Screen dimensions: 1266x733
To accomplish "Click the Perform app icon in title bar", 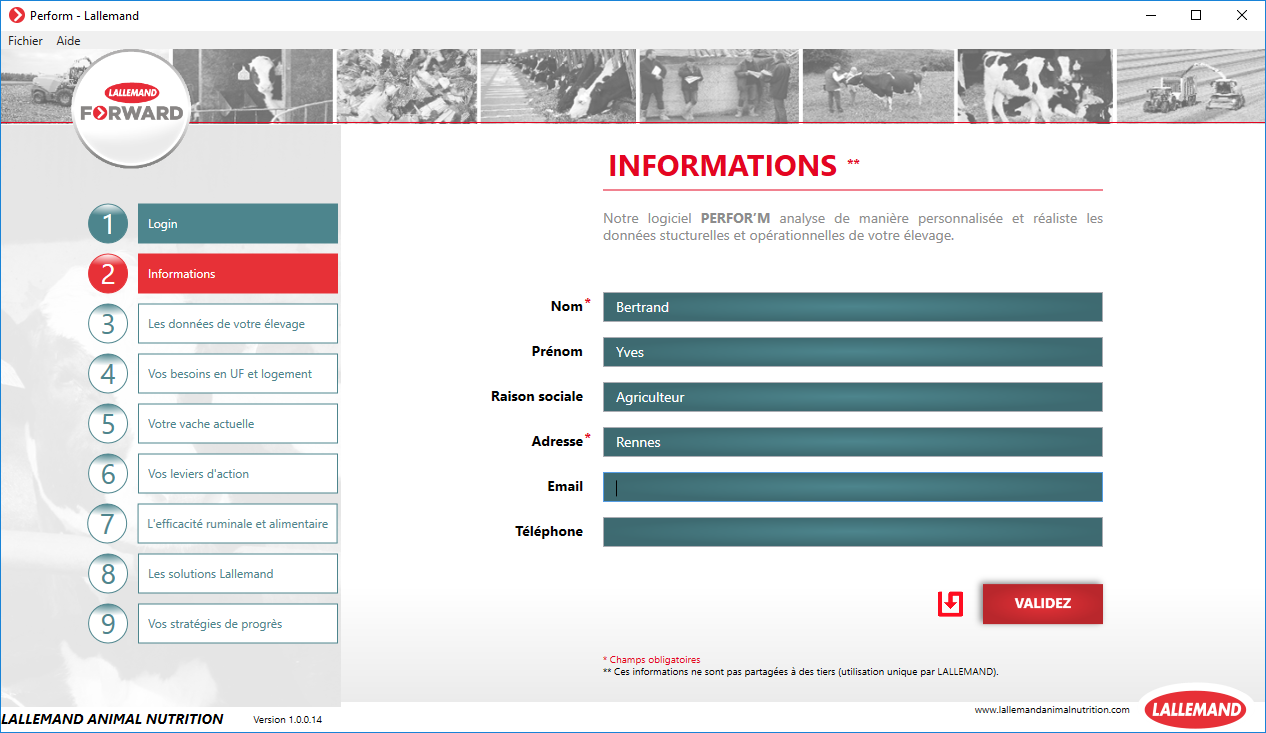I will [x=16, y=16].
